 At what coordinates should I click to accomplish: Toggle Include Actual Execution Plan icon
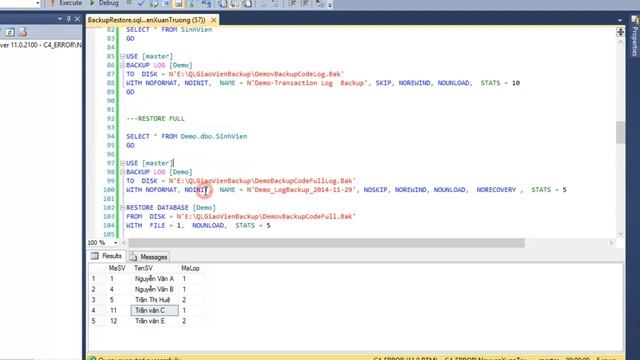click(192, 3)
